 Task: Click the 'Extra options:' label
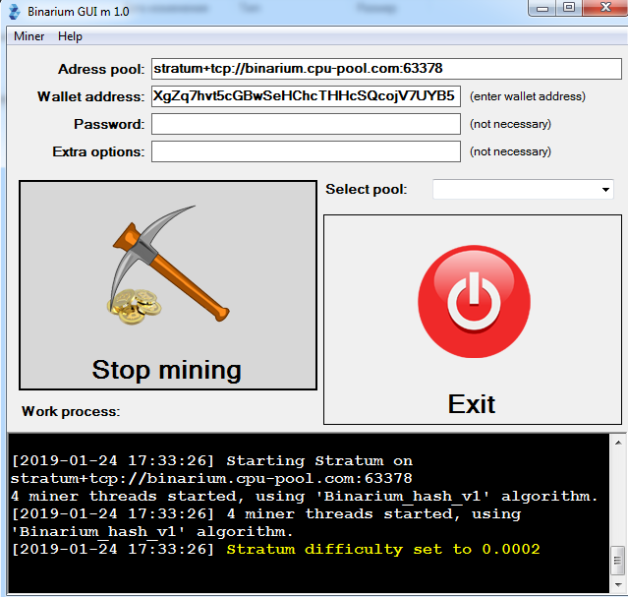pos(99,152)
